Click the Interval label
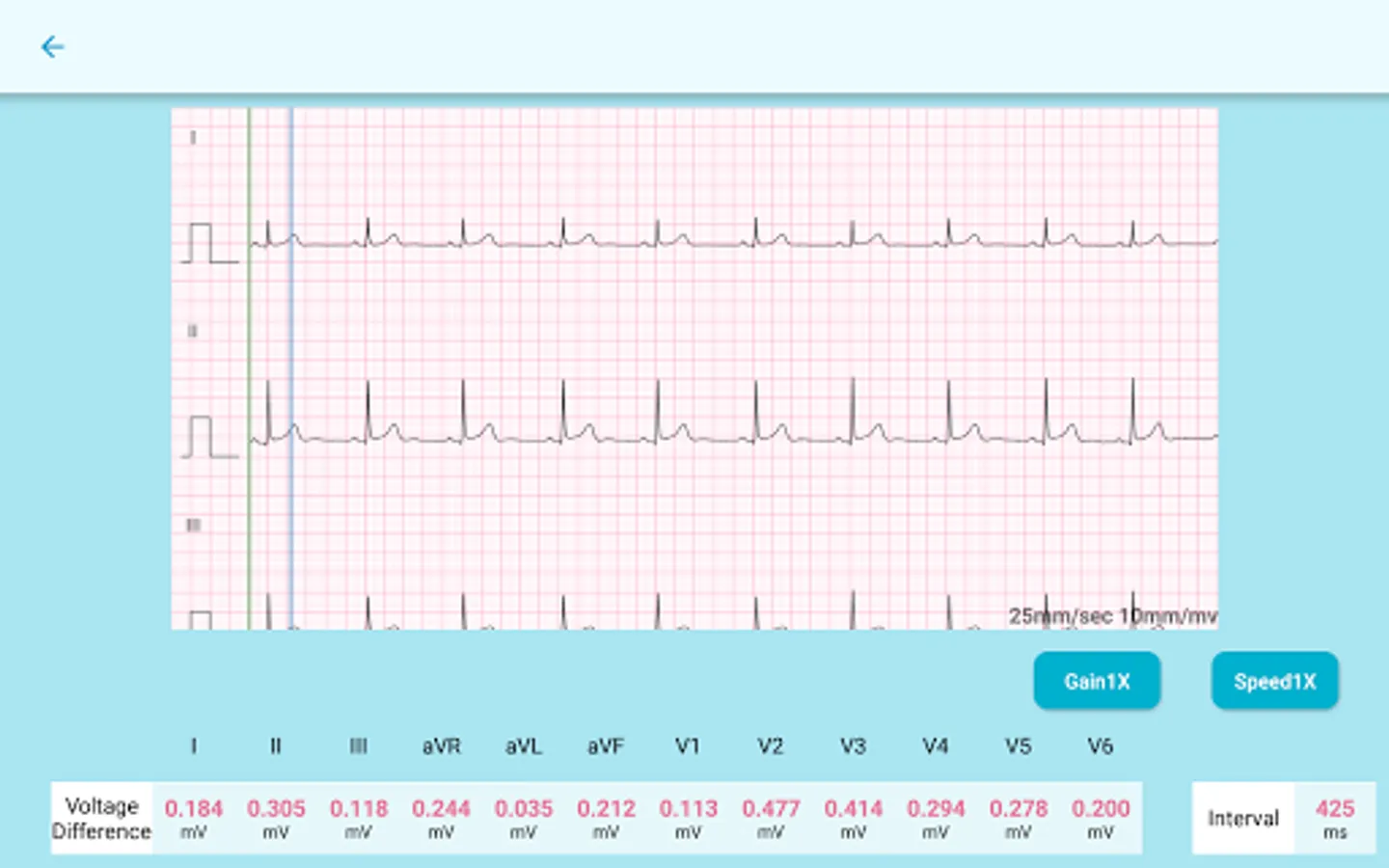 coord(1243,818)
